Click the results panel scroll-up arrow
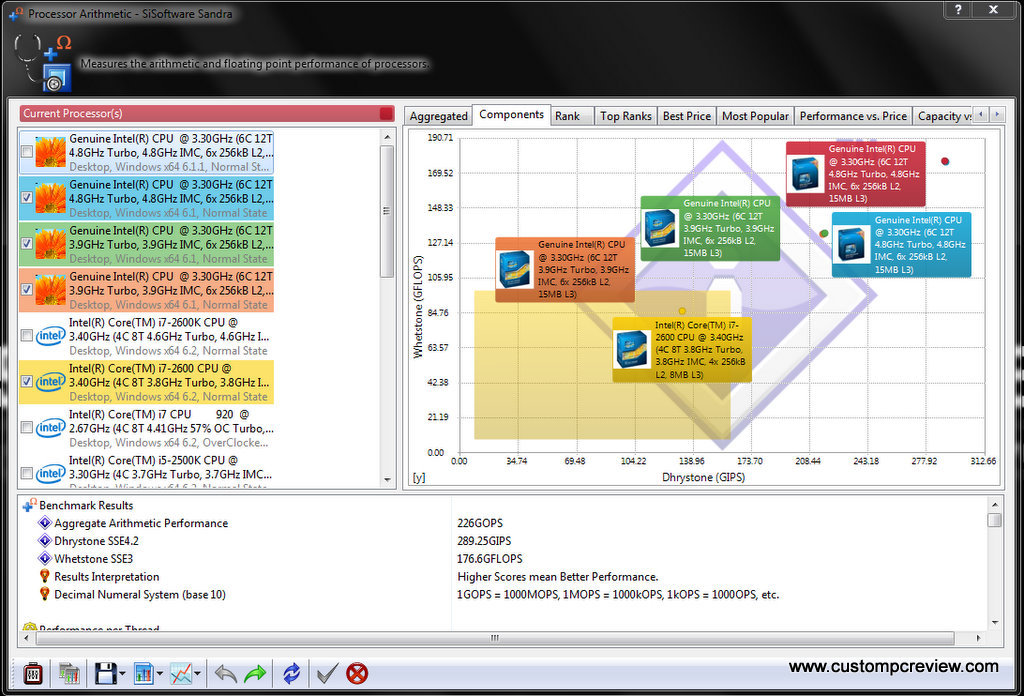 pos(995,505)
